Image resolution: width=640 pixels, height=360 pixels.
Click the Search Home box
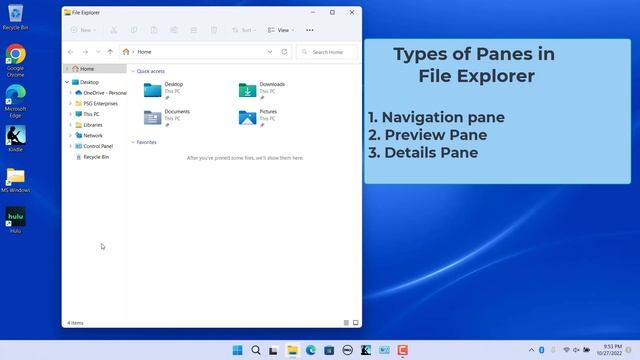[327, 52]
